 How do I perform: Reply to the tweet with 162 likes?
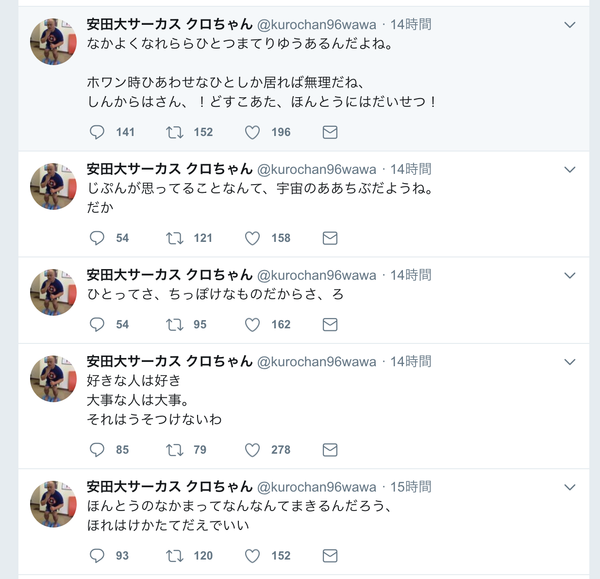97,324
